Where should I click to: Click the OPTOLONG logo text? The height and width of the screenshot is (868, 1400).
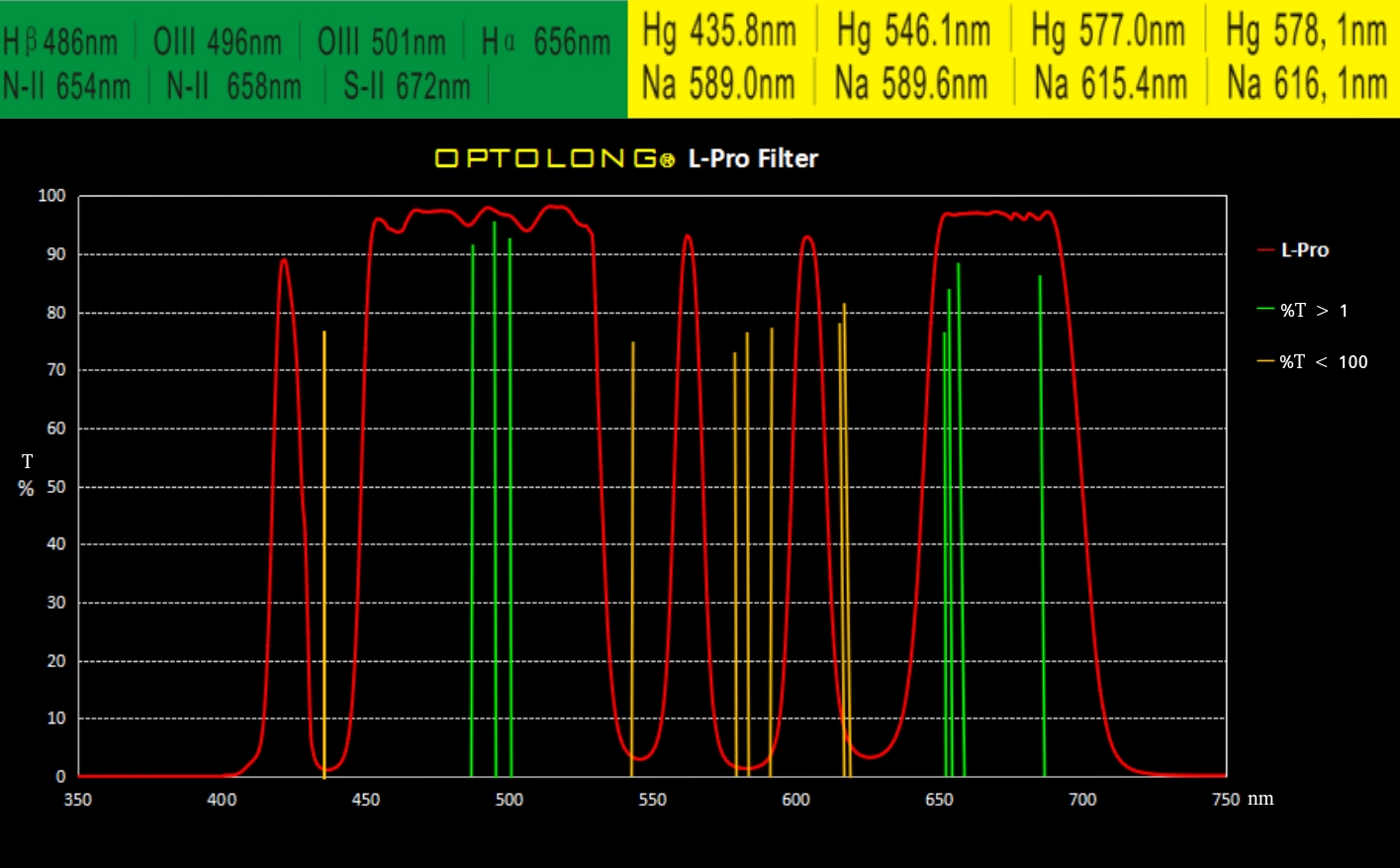[555, 158]
